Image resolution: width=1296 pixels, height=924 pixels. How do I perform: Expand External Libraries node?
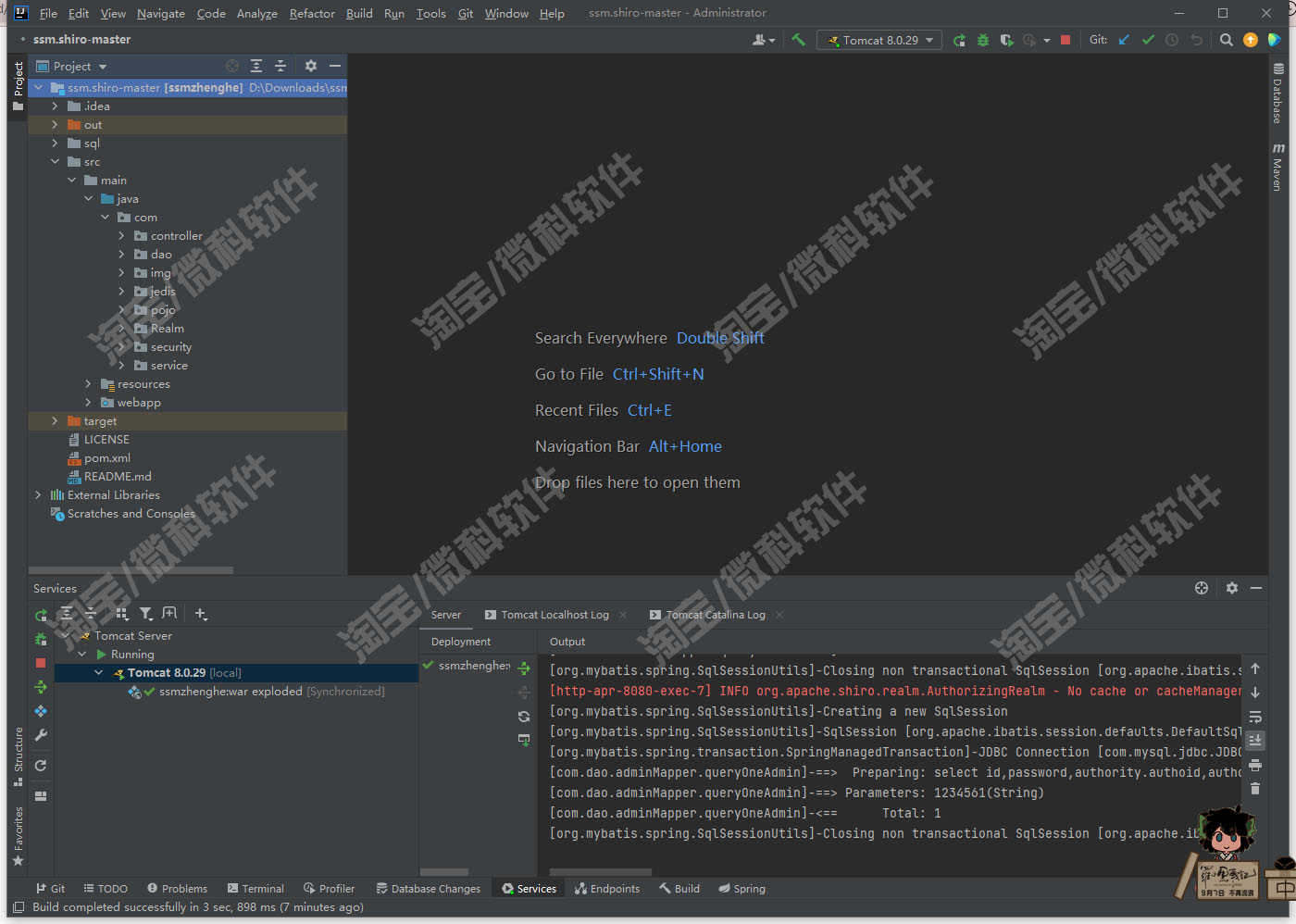(x=38, y=495)
